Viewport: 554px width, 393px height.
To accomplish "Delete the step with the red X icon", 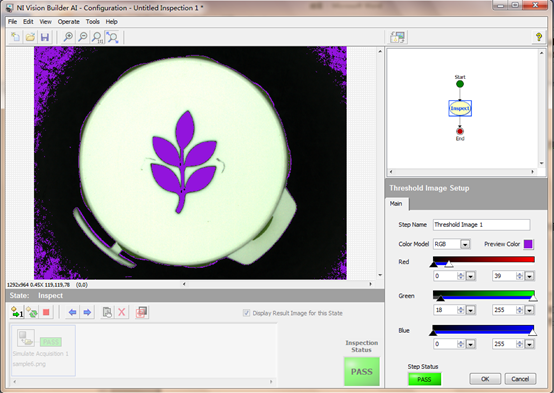I will click(x=122, y=312).
